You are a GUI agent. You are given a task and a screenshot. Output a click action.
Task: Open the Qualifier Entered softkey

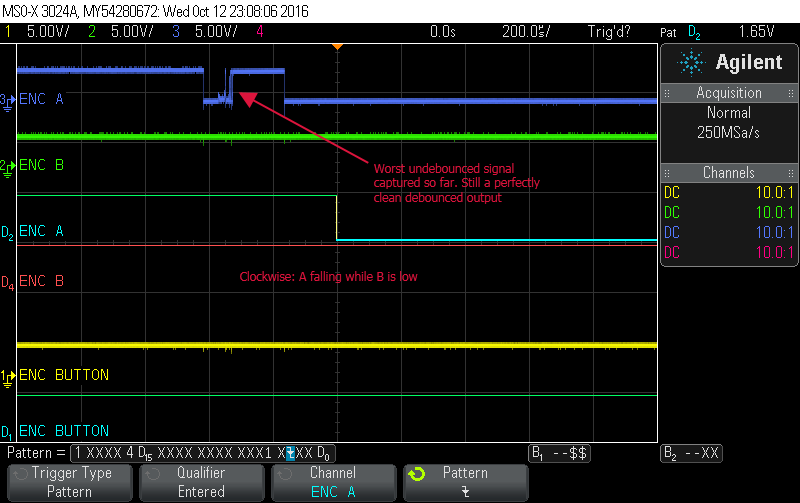tap(201, 482)
